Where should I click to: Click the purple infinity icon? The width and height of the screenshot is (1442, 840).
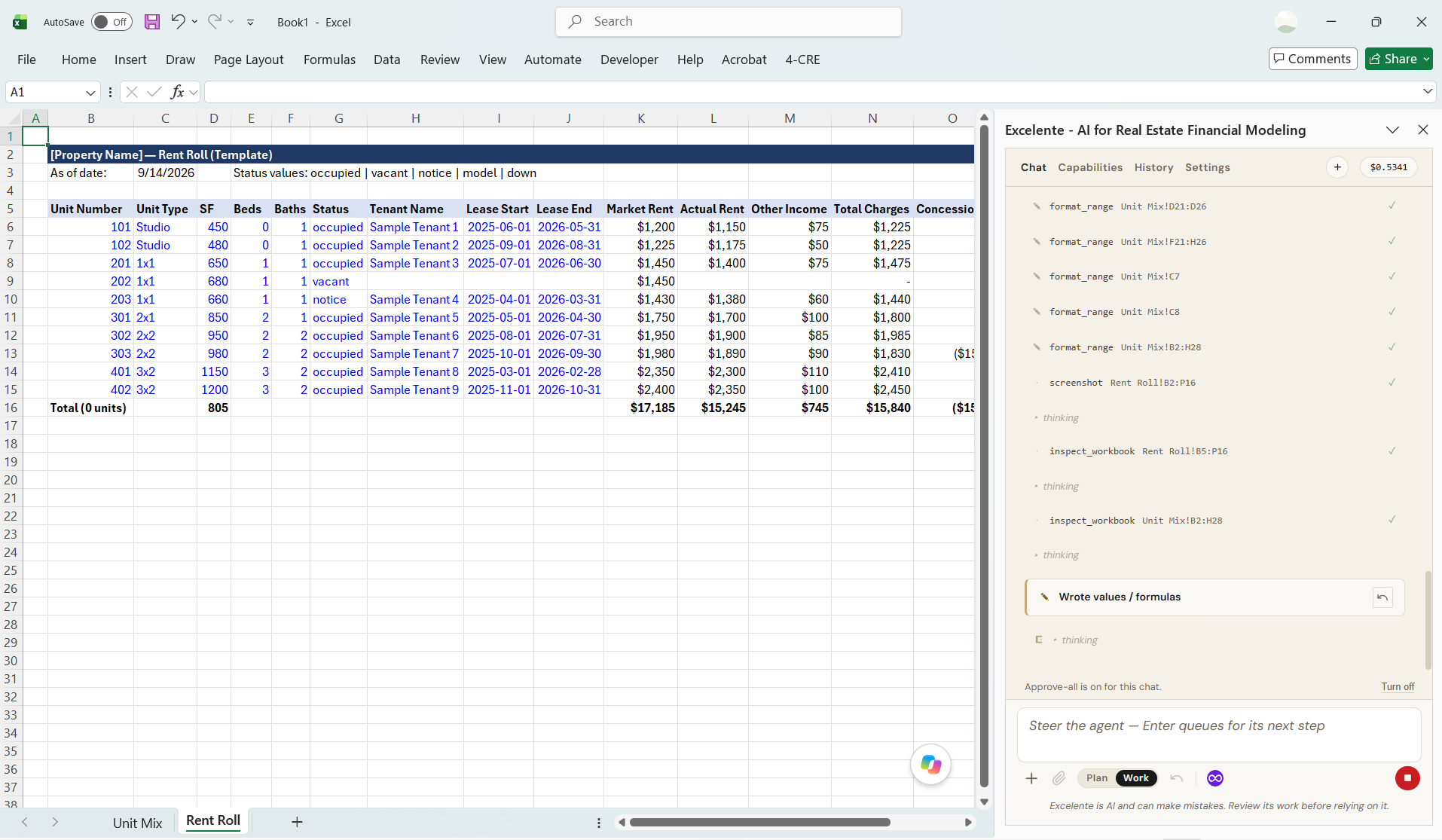[1214, 778]
